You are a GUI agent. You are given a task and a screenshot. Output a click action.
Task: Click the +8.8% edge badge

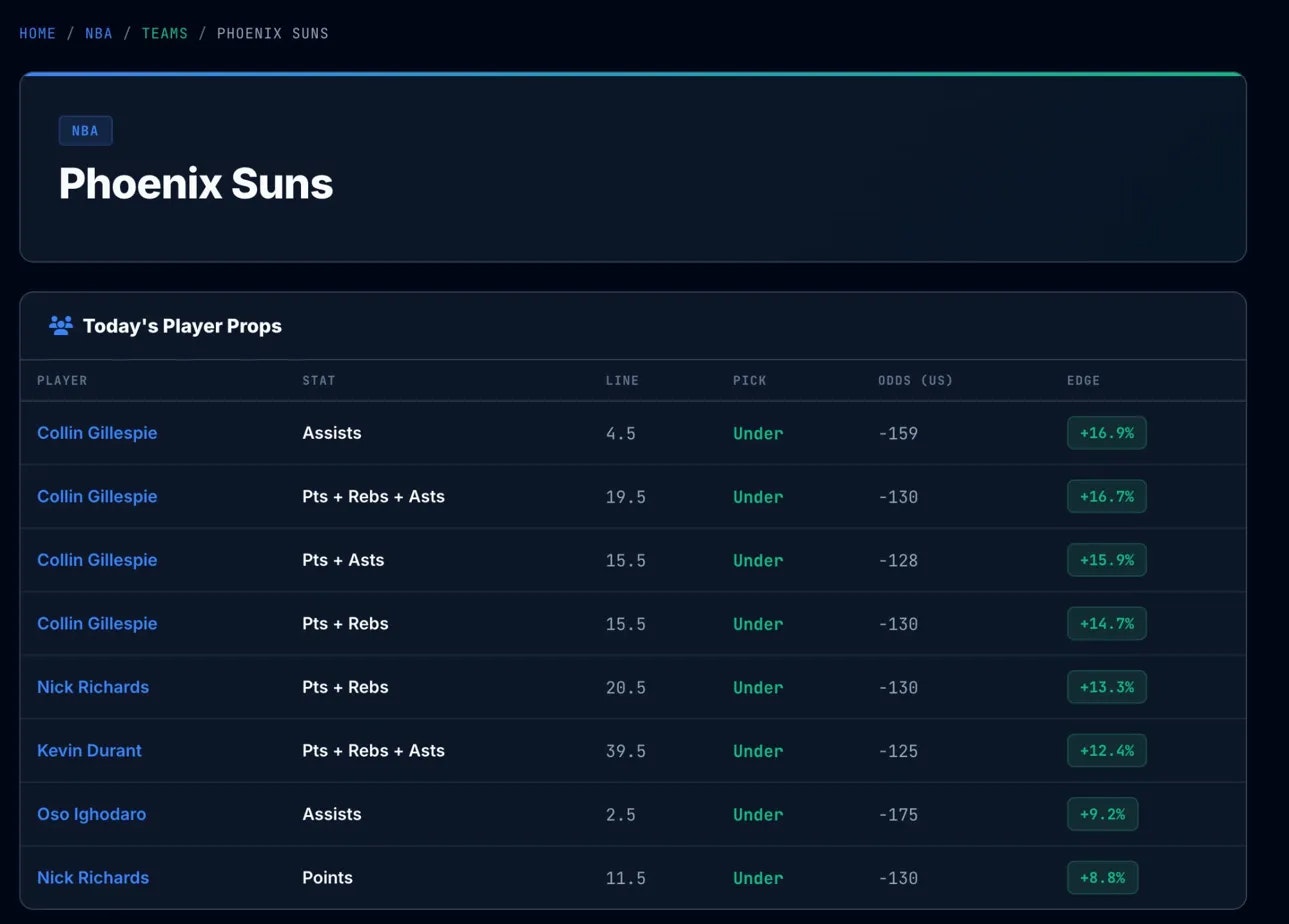(x=1102, y=877)
